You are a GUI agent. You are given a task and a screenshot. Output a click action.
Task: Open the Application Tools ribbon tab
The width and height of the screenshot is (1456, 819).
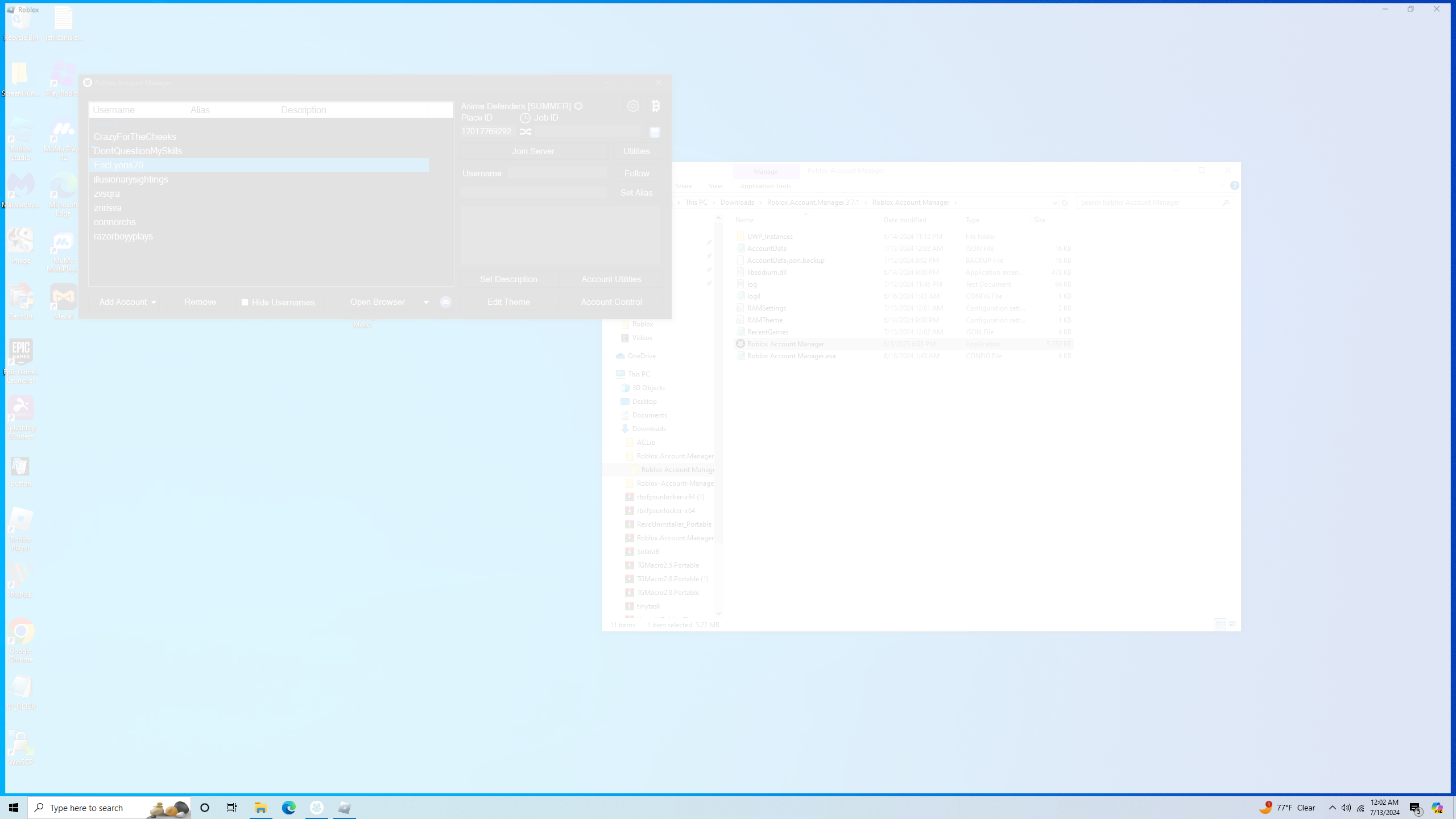click(x=766, y=186)
